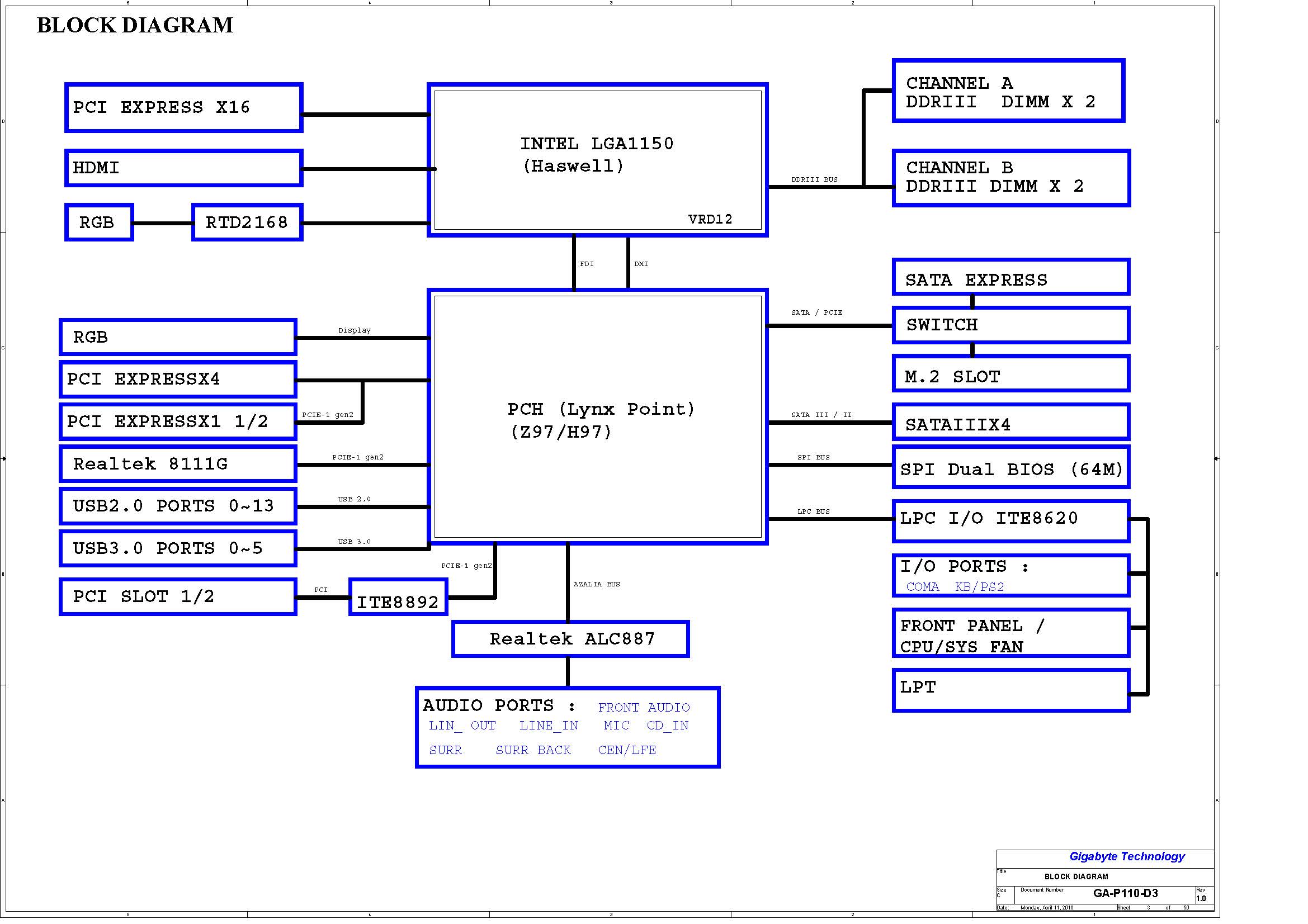Click the Realtek 8111G block
Viewport: 1308px width, 924px height.
[x=178, y=464]
